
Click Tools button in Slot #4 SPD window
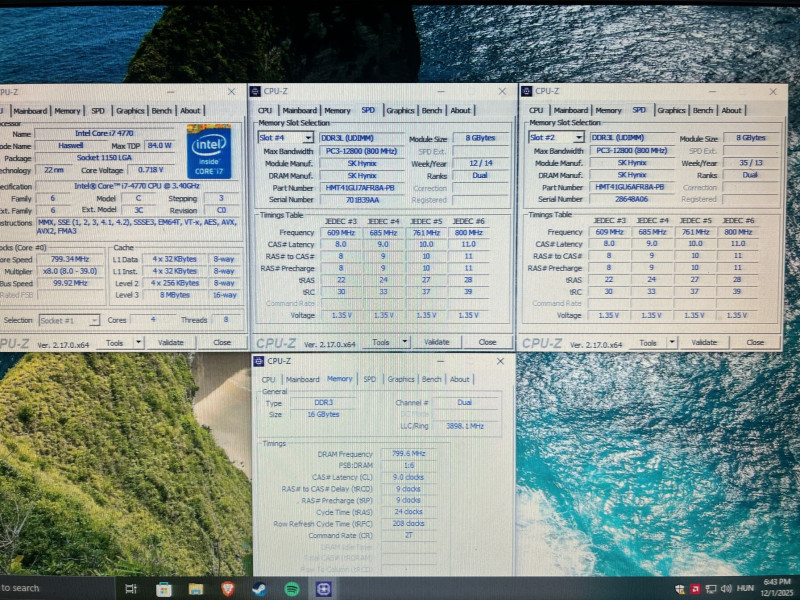click(381, 342)
